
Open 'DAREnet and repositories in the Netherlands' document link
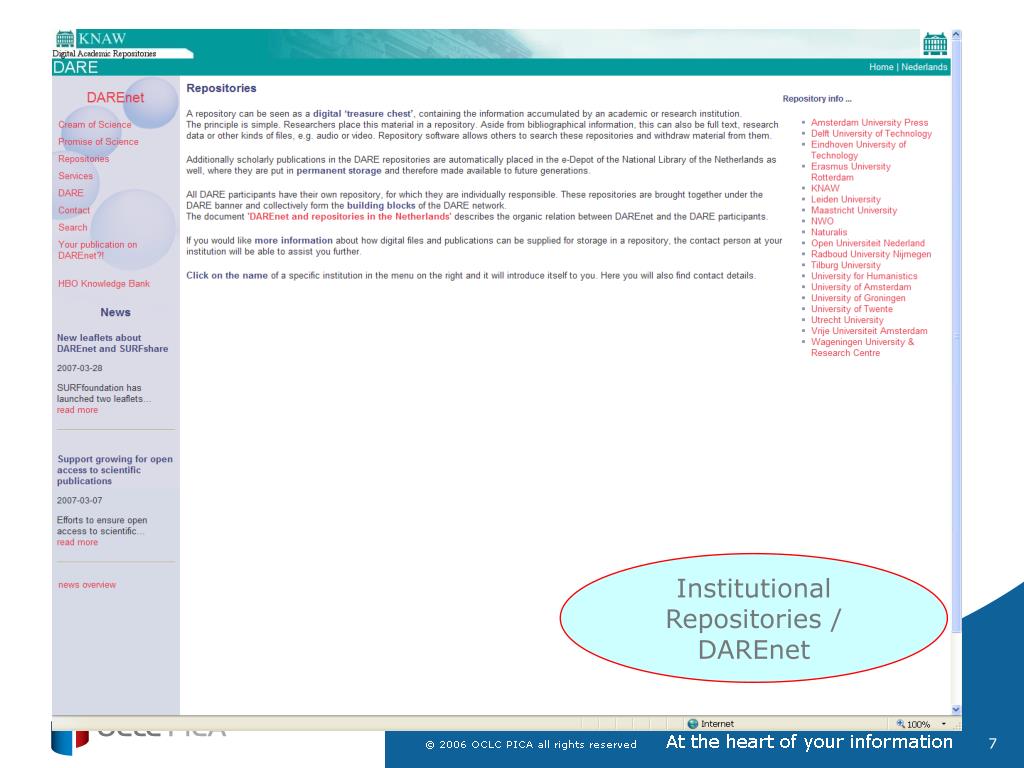pyautogui.click(x=349, y=216)
